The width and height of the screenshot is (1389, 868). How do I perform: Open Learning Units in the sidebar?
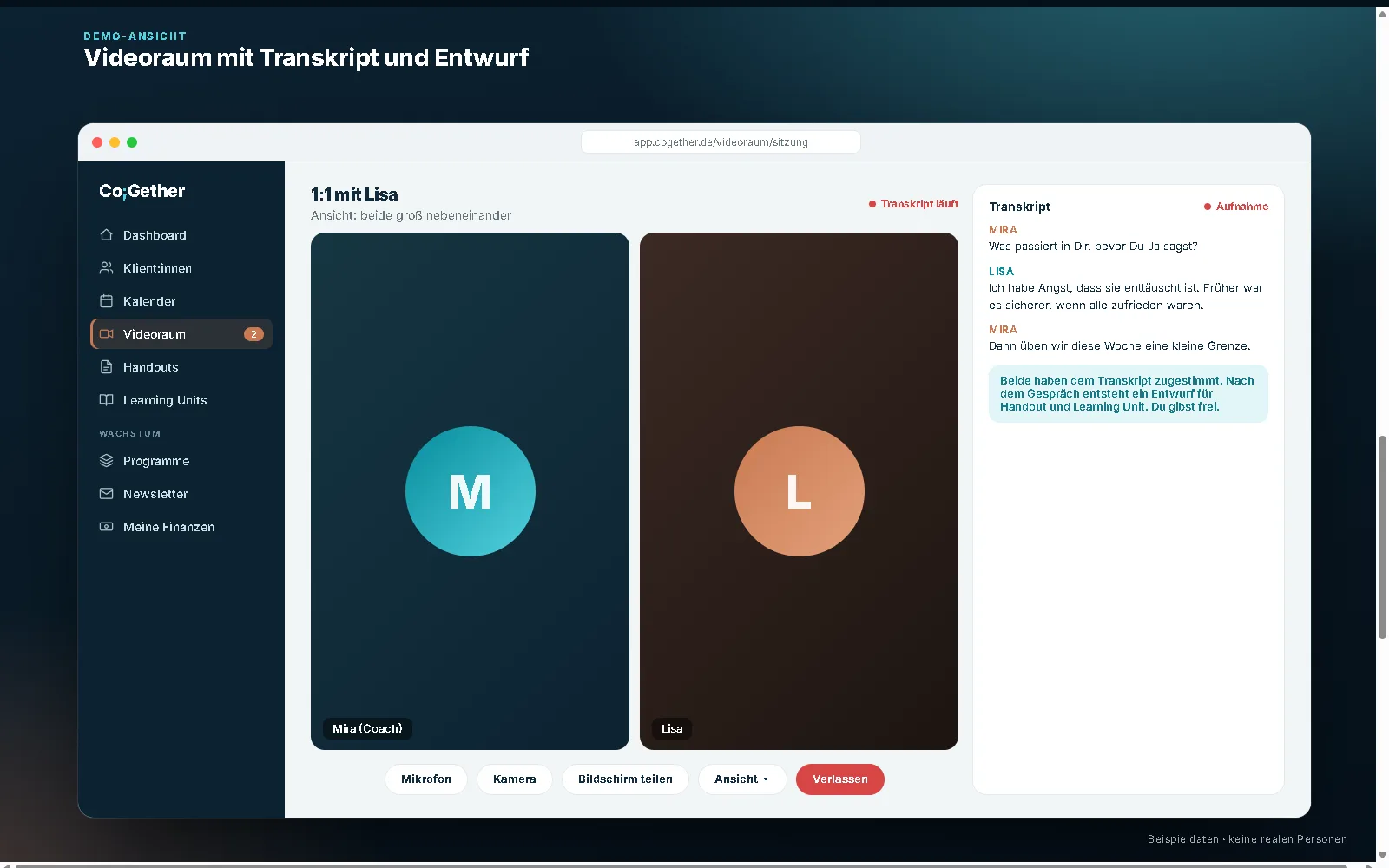pyautogui.click(x=181, y=400)
